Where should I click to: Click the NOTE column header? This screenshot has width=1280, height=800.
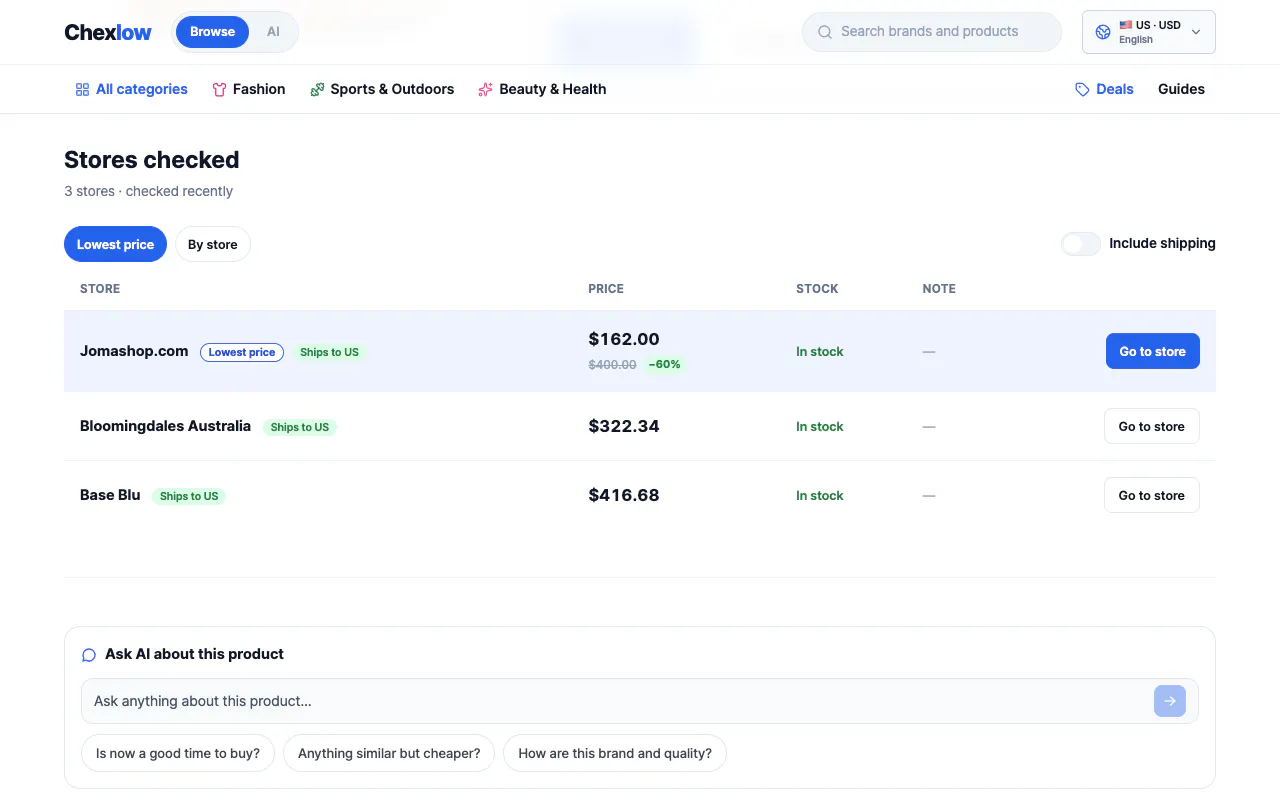(939, 289)
